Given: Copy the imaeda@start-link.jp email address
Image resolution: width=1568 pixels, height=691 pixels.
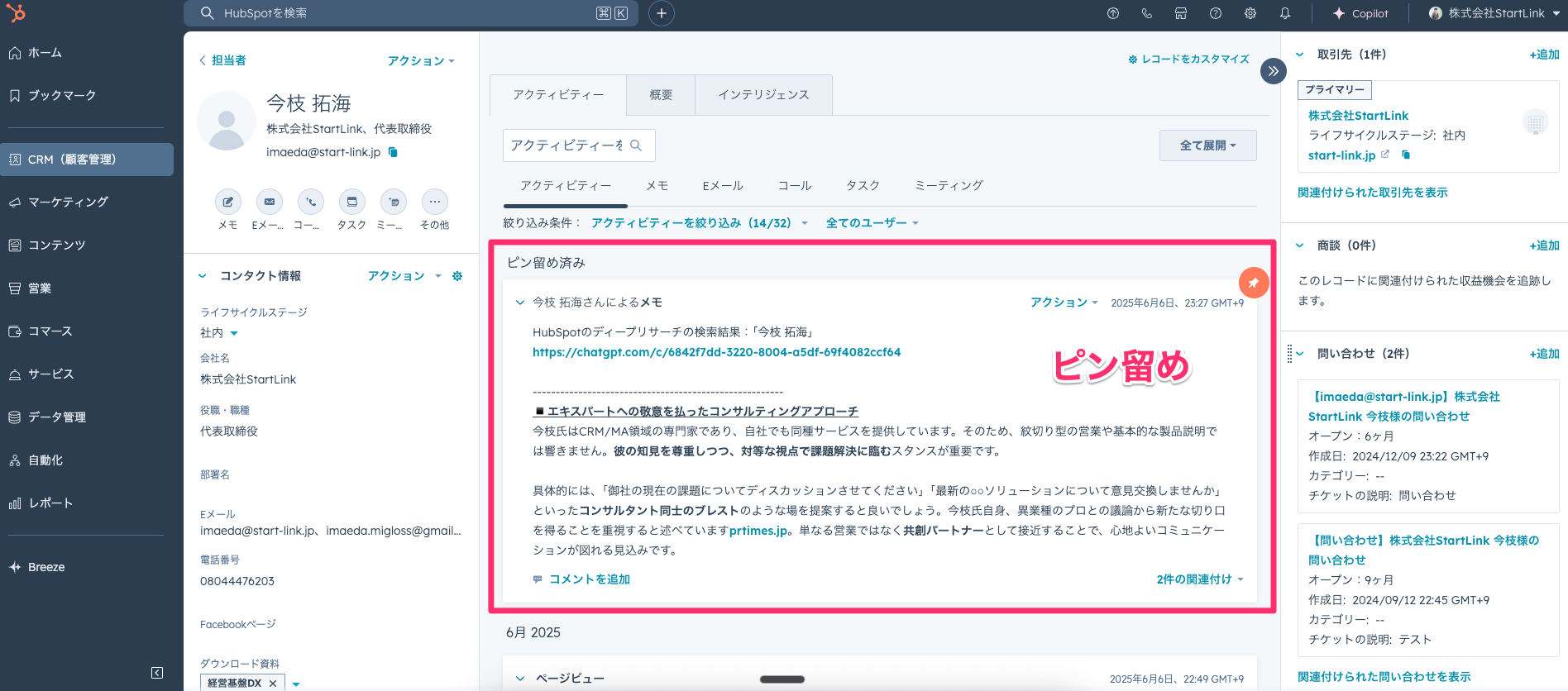Looking at the screenshot, I should click(x=394, y=152).
